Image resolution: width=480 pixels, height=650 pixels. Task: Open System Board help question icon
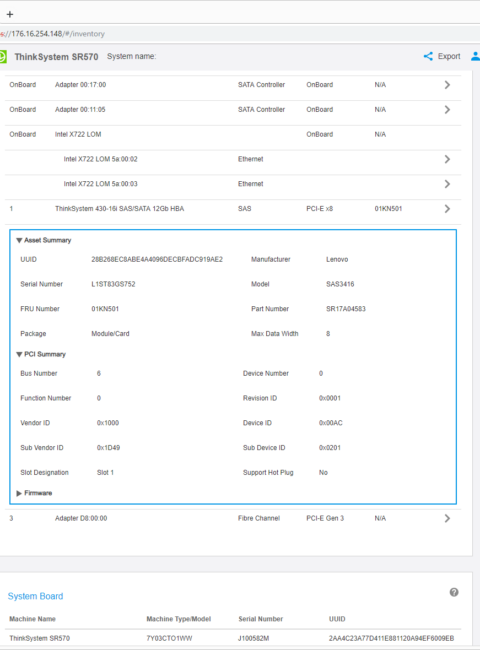[x=454, y=592]
